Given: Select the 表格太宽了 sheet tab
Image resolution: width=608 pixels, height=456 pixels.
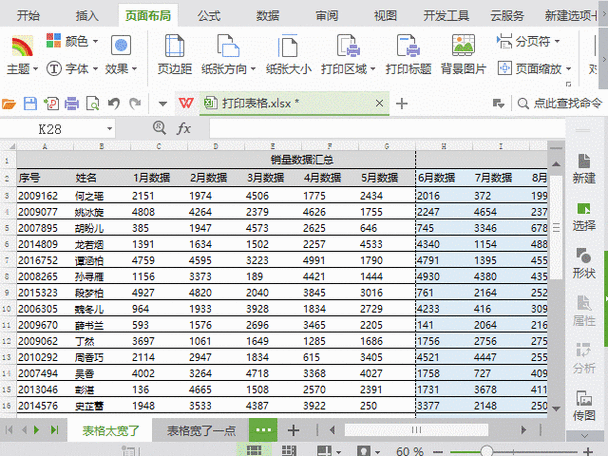Looking at the screenshot, I should pos(111,430).
